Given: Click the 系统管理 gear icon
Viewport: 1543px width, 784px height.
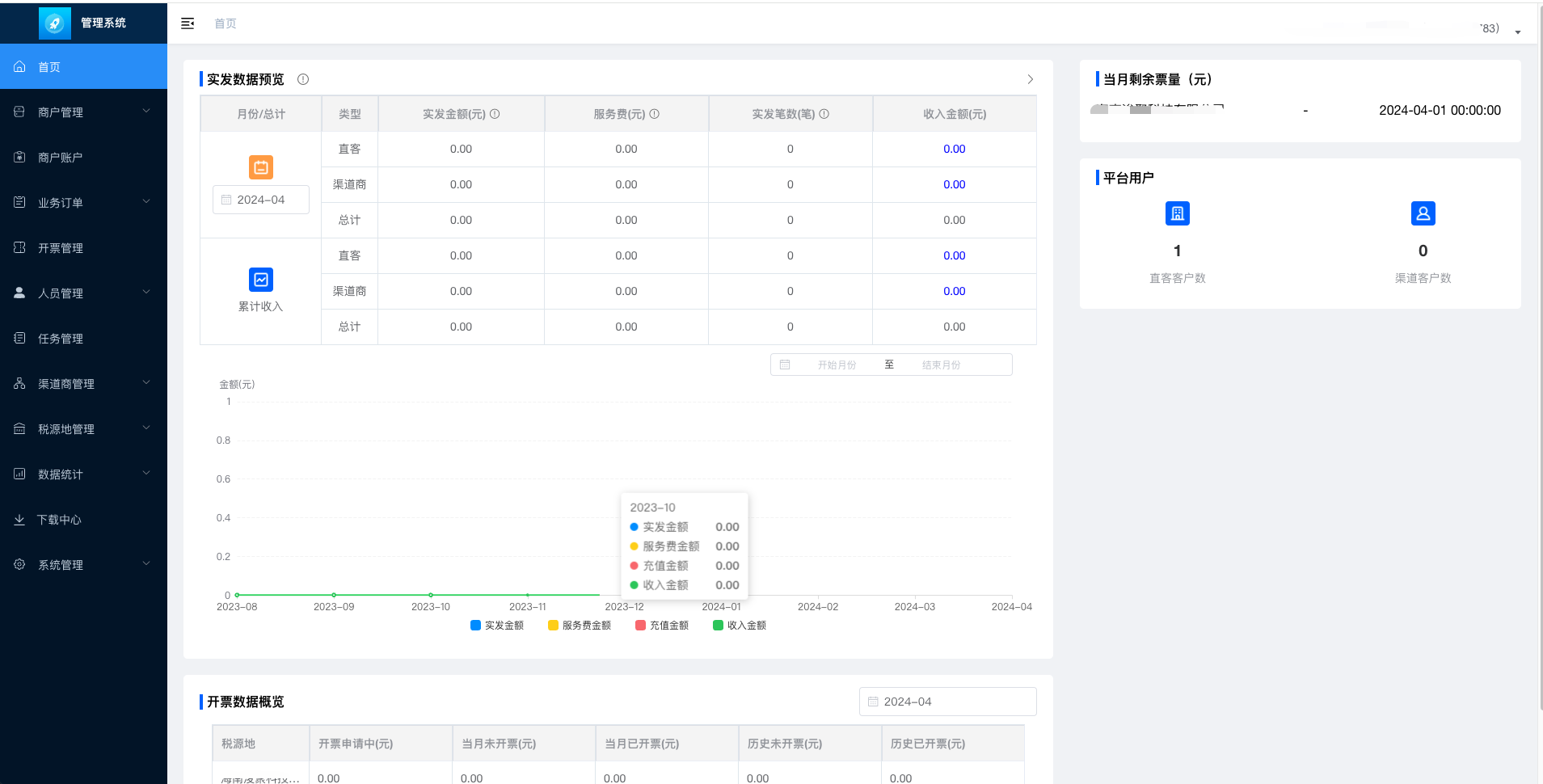Looking at the screenshot, I should (19, 564).
